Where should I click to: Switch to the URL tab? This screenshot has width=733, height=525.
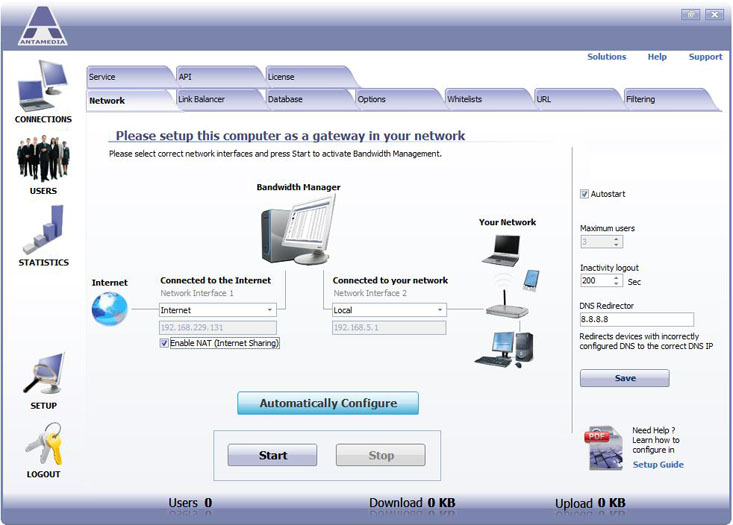(x=577, y=99)
